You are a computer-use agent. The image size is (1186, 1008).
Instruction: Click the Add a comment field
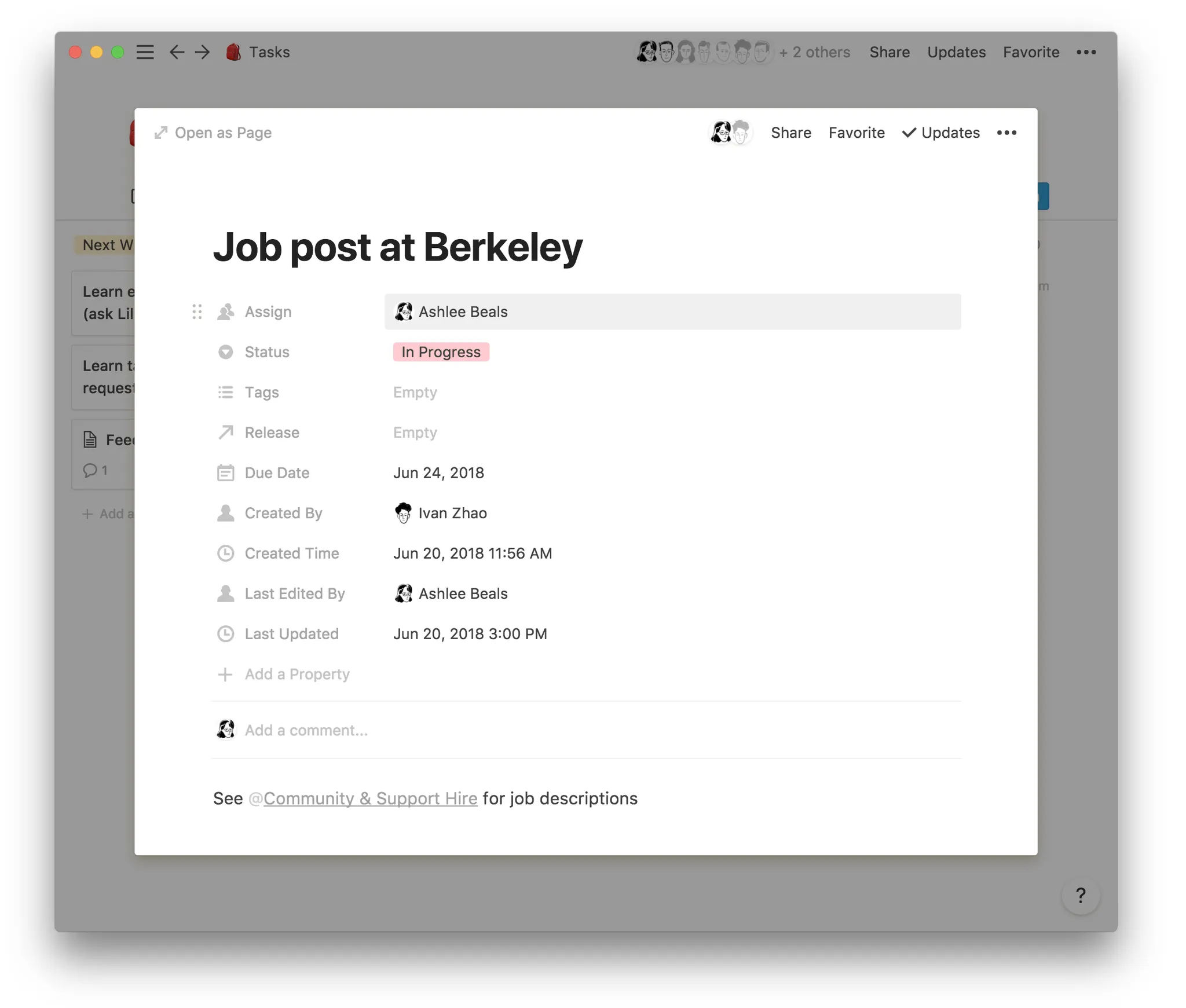[602, 730]
